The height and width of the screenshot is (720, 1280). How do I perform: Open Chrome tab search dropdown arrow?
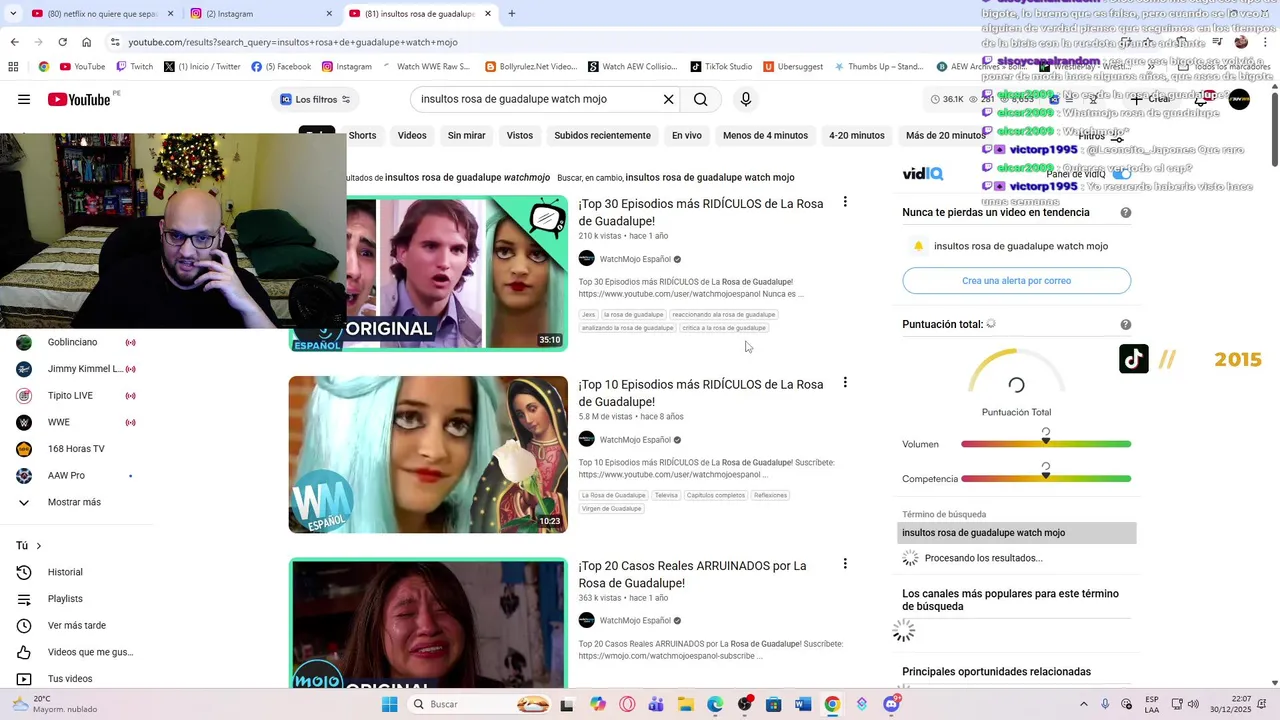(x=13, y=14)
